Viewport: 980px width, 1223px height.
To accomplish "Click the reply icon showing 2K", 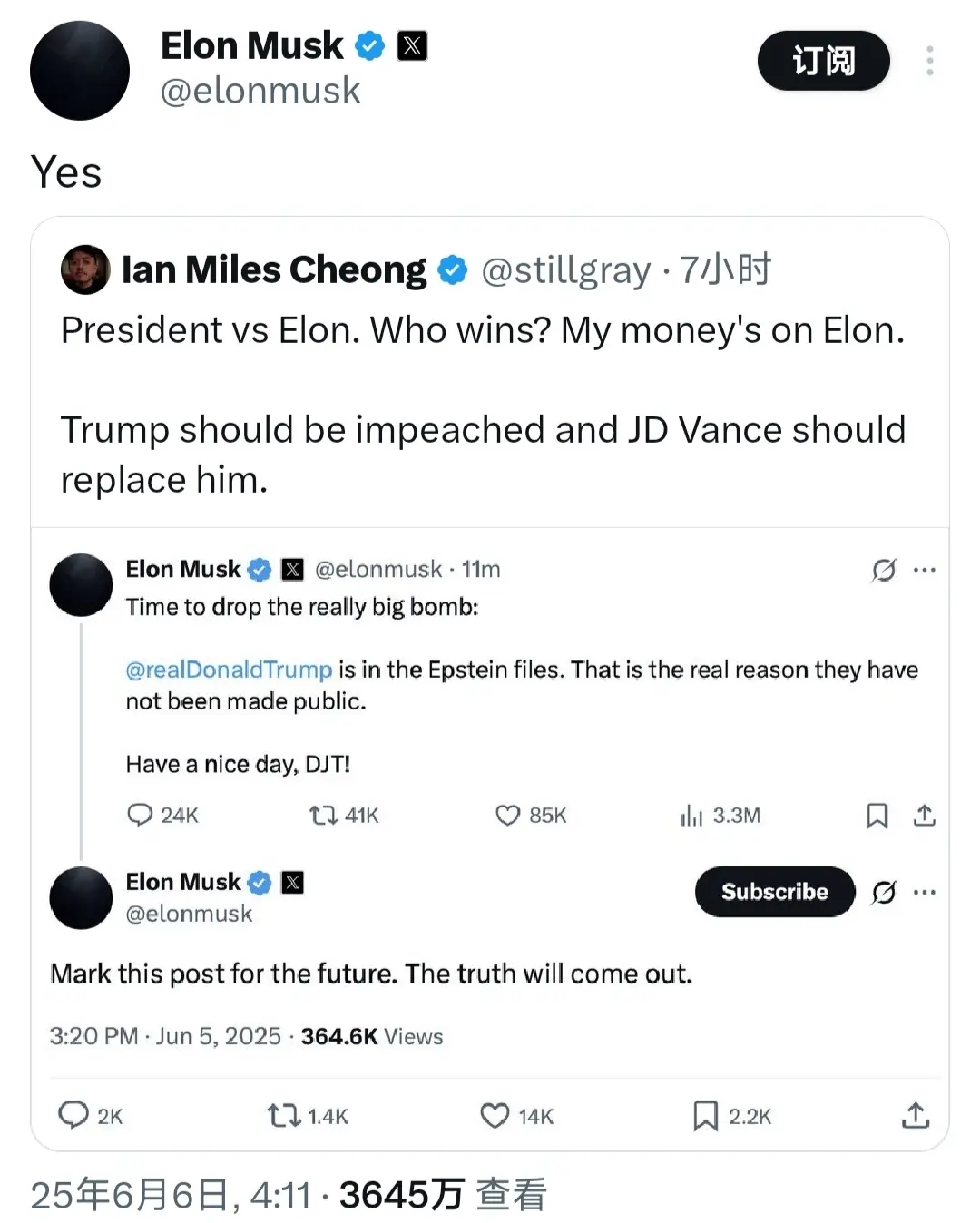I will click(x=73, y=1114).
